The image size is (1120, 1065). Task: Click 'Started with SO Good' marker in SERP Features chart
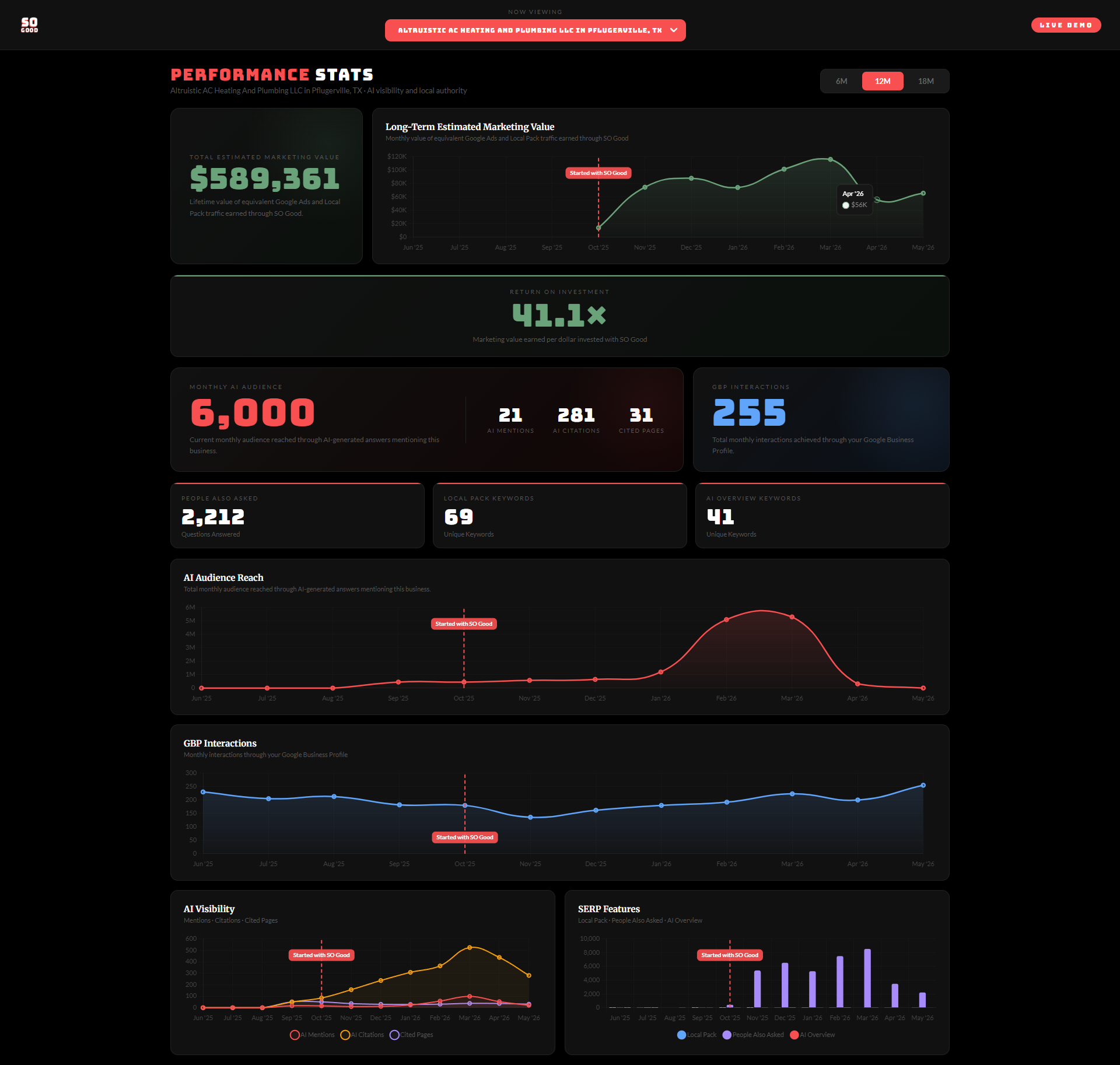pyautogui.click(x=730, y=955)
